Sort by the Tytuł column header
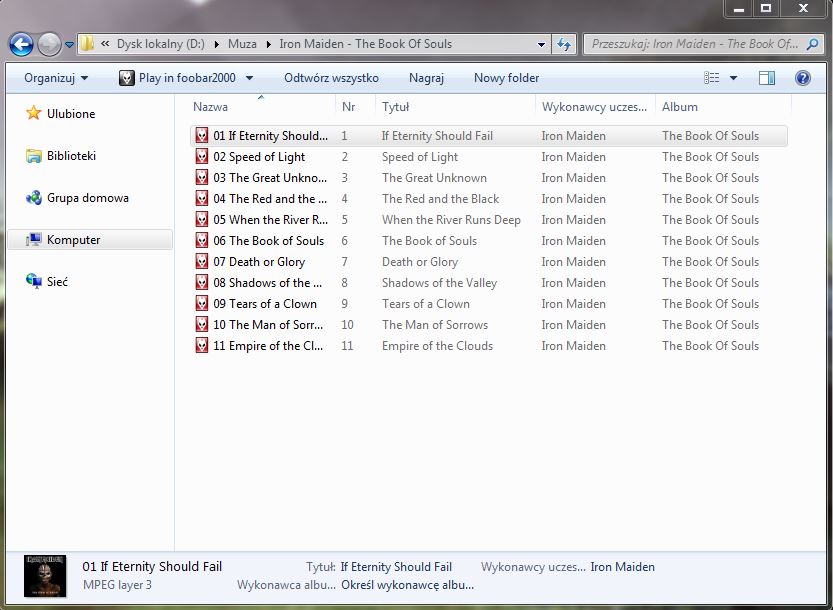This screenshot has width=833, height=610. (396, 107)
